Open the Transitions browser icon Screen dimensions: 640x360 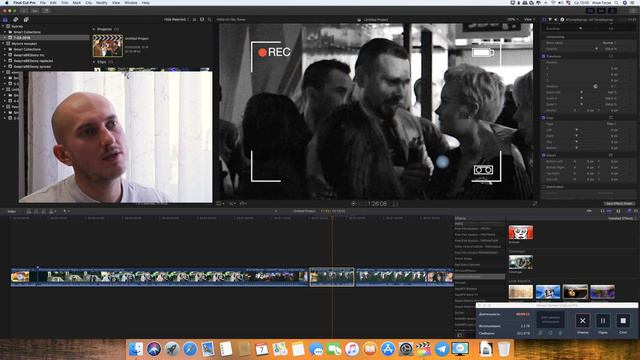636,211
